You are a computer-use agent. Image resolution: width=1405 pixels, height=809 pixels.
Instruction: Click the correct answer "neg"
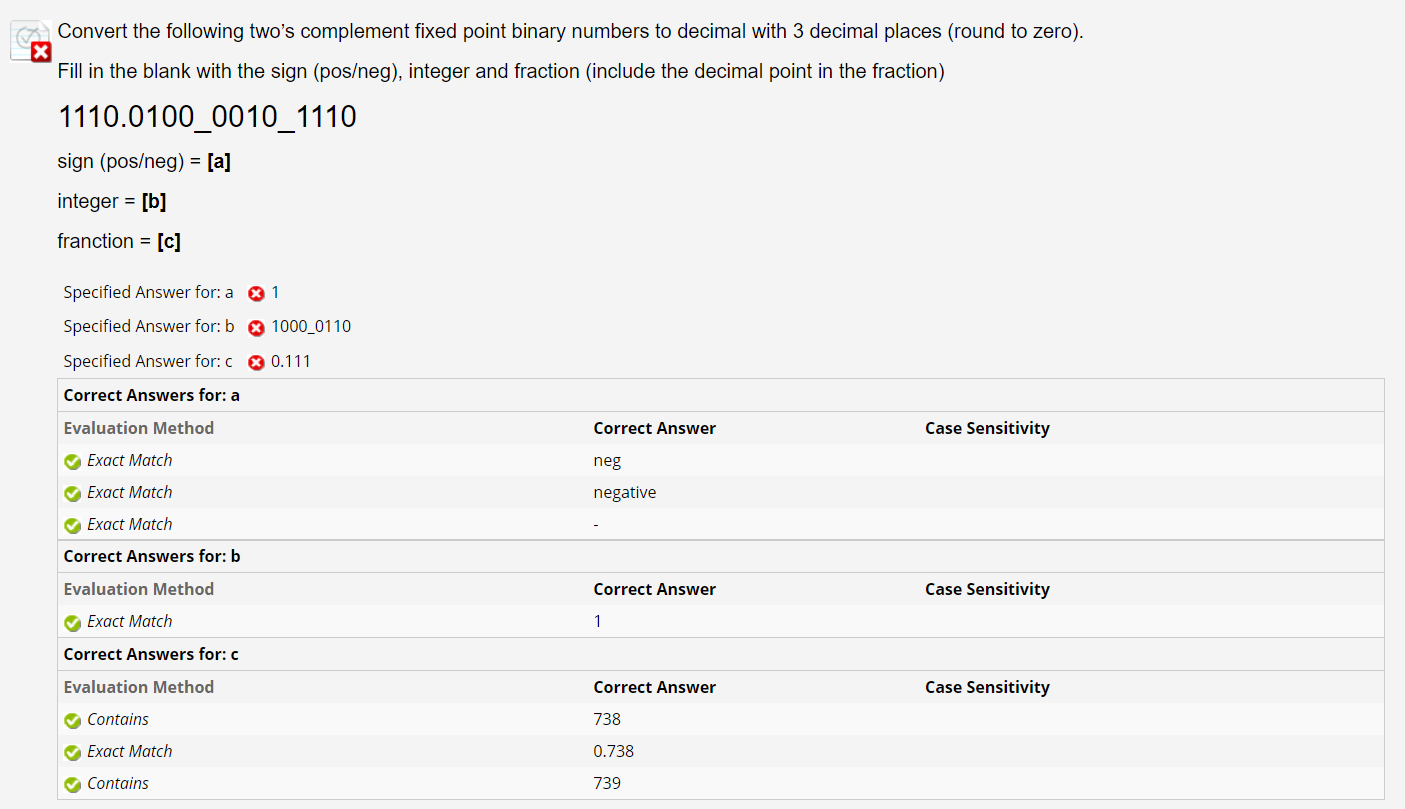pos(607,461)
